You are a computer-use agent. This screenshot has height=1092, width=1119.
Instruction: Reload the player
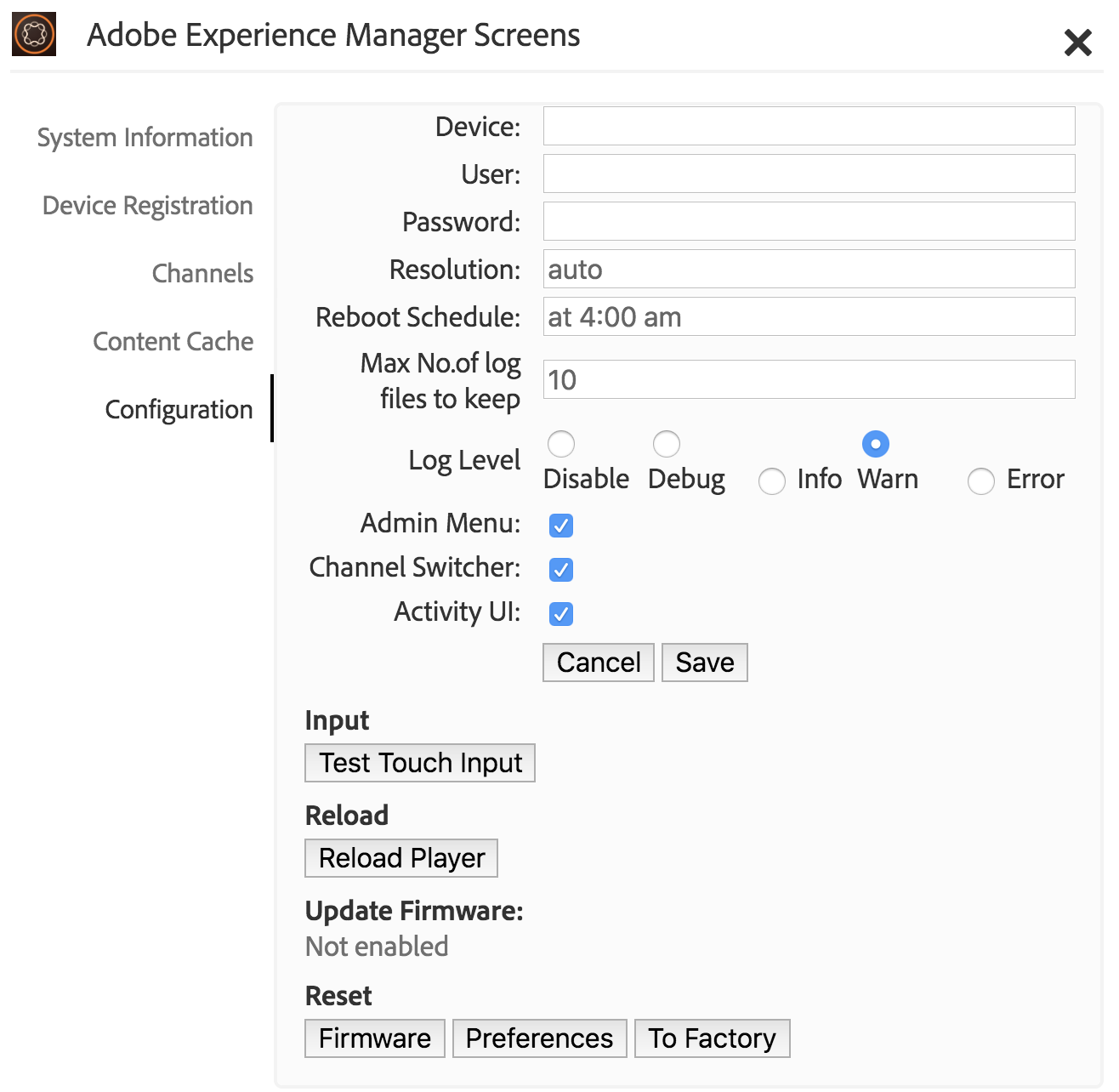(401, 858)
